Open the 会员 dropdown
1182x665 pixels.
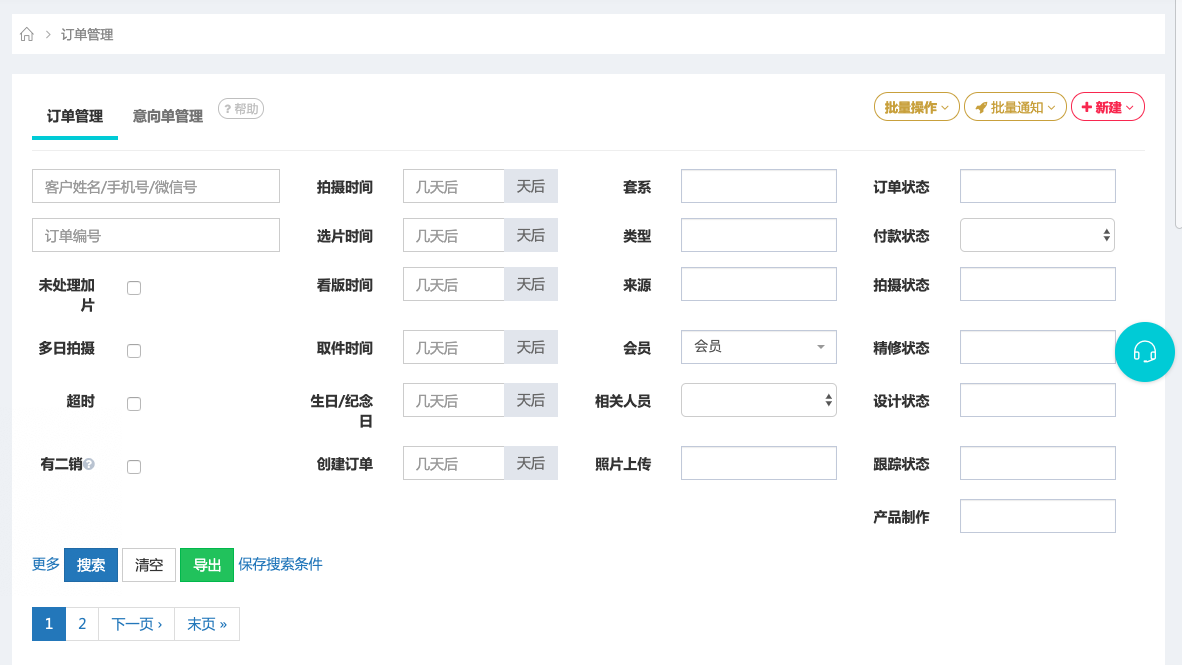(x=757, y=347)
